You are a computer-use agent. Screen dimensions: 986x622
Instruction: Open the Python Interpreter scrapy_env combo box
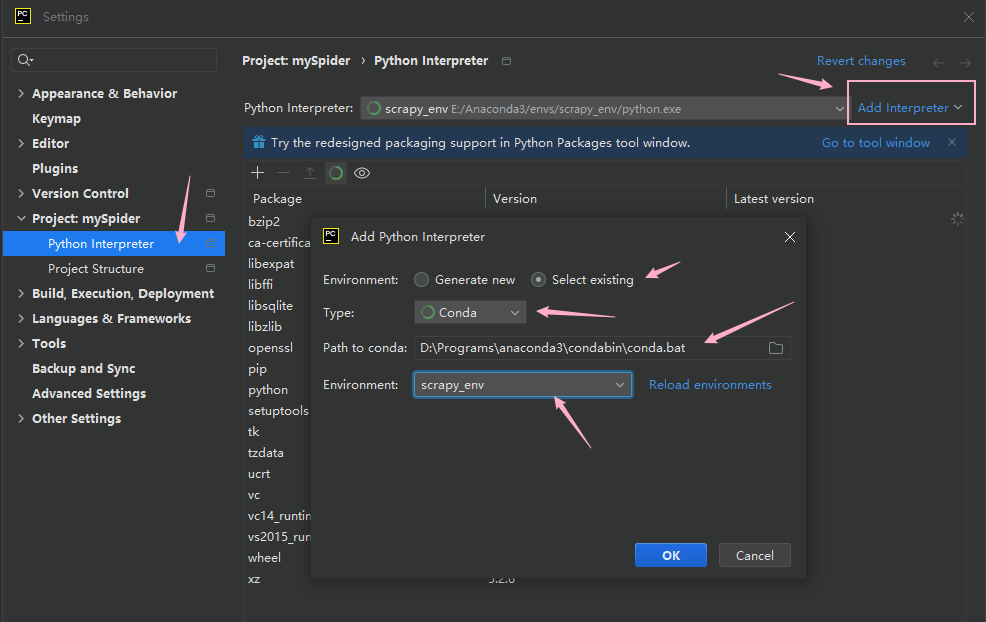pos(604,108)
